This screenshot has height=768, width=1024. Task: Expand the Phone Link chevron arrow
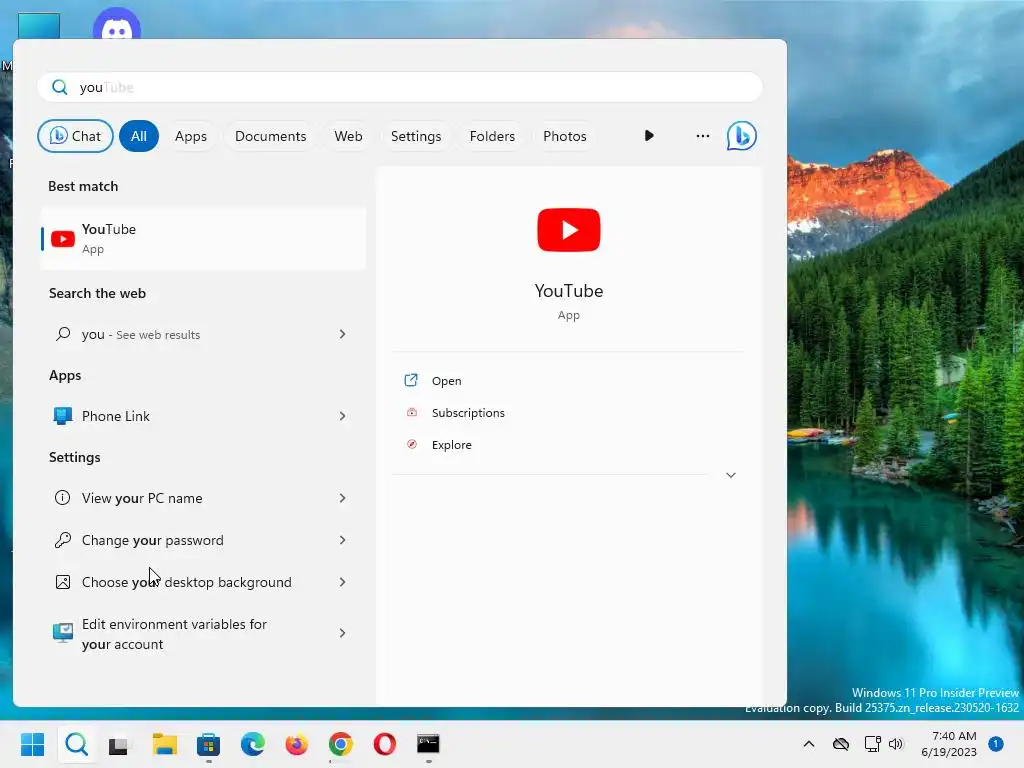342,416
